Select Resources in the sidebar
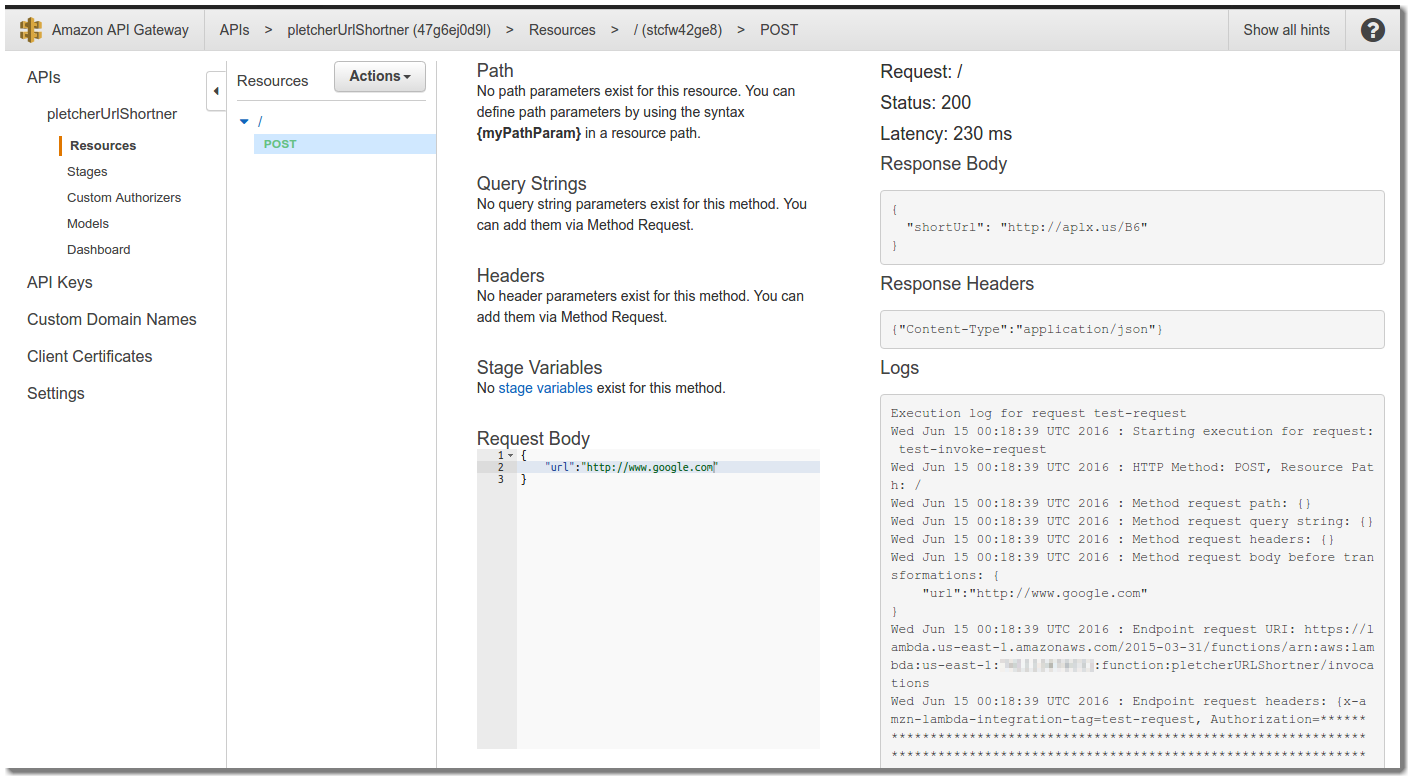 click(103, 146)
